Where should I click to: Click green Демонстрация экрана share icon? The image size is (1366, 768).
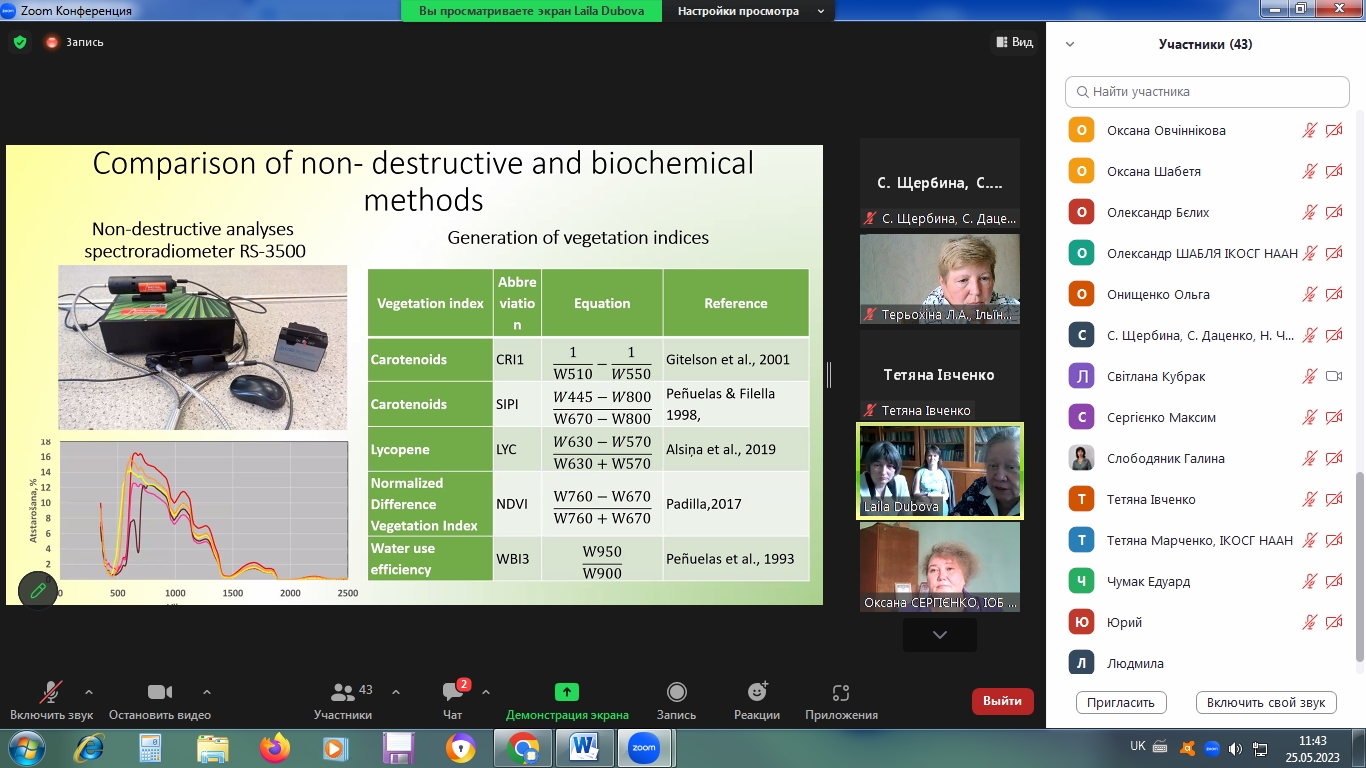point(567,692)
